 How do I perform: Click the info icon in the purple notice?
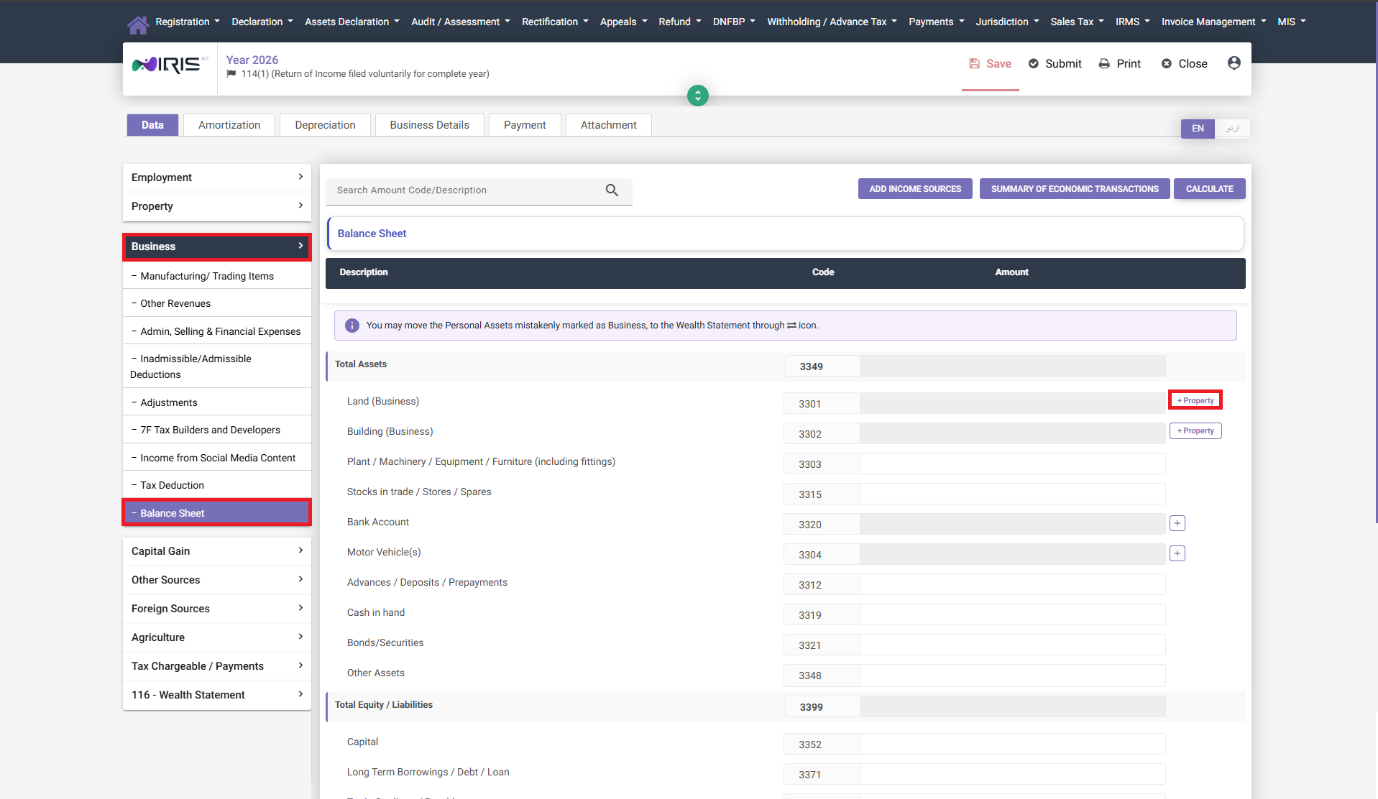[352, 325]
